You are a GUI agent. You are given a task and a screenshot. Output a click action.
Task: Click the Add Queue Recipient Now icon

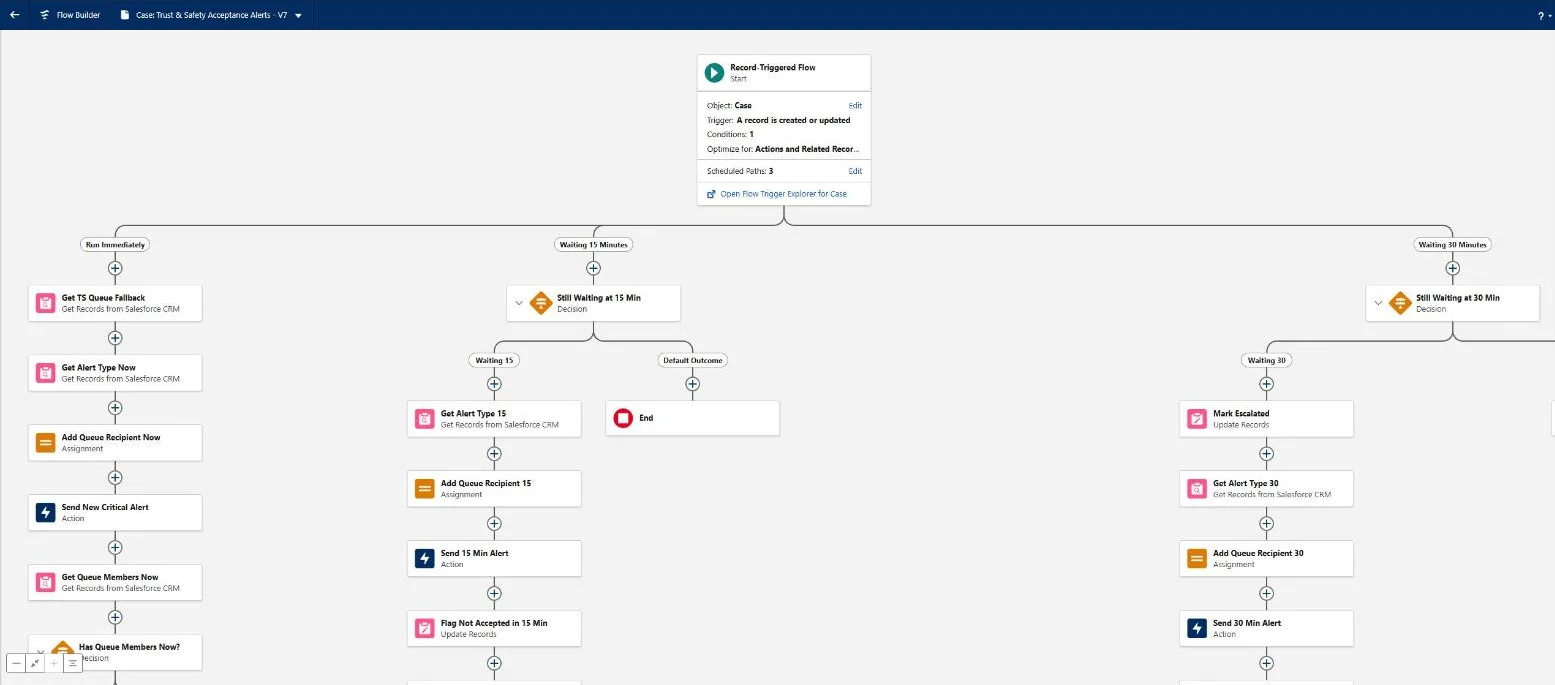point(45,443)
